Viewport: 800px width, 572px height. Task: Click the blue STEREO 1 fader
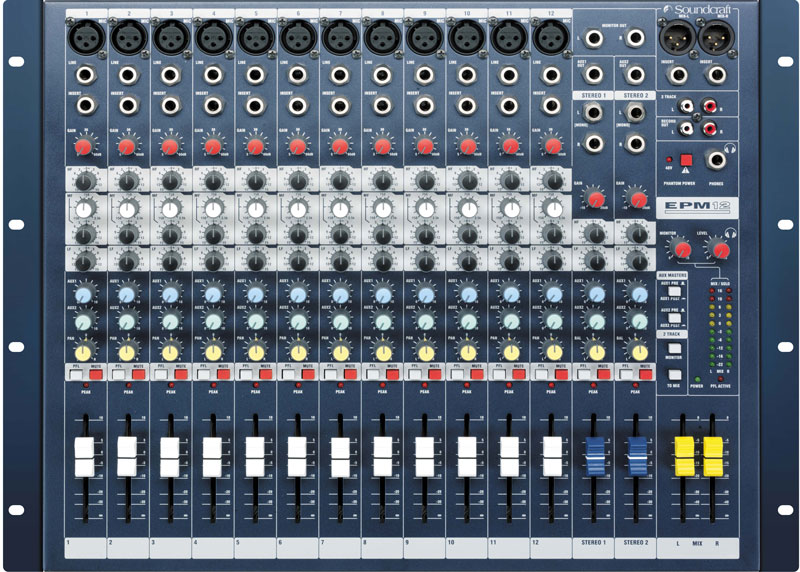[x=597, y=456]
